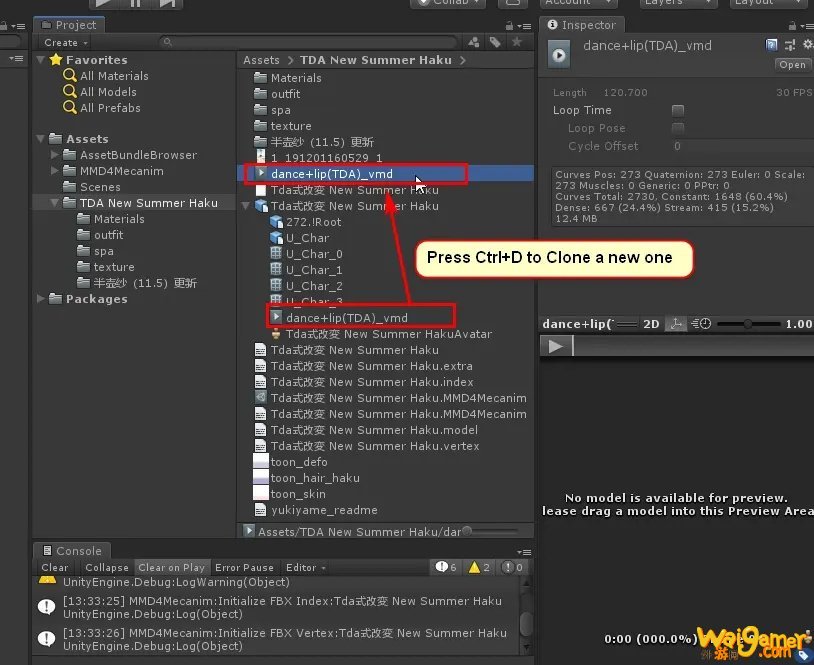This screenshot has height=665, width=814.
Task: Toggle warning messages count of 2
Action: (479, 567)
